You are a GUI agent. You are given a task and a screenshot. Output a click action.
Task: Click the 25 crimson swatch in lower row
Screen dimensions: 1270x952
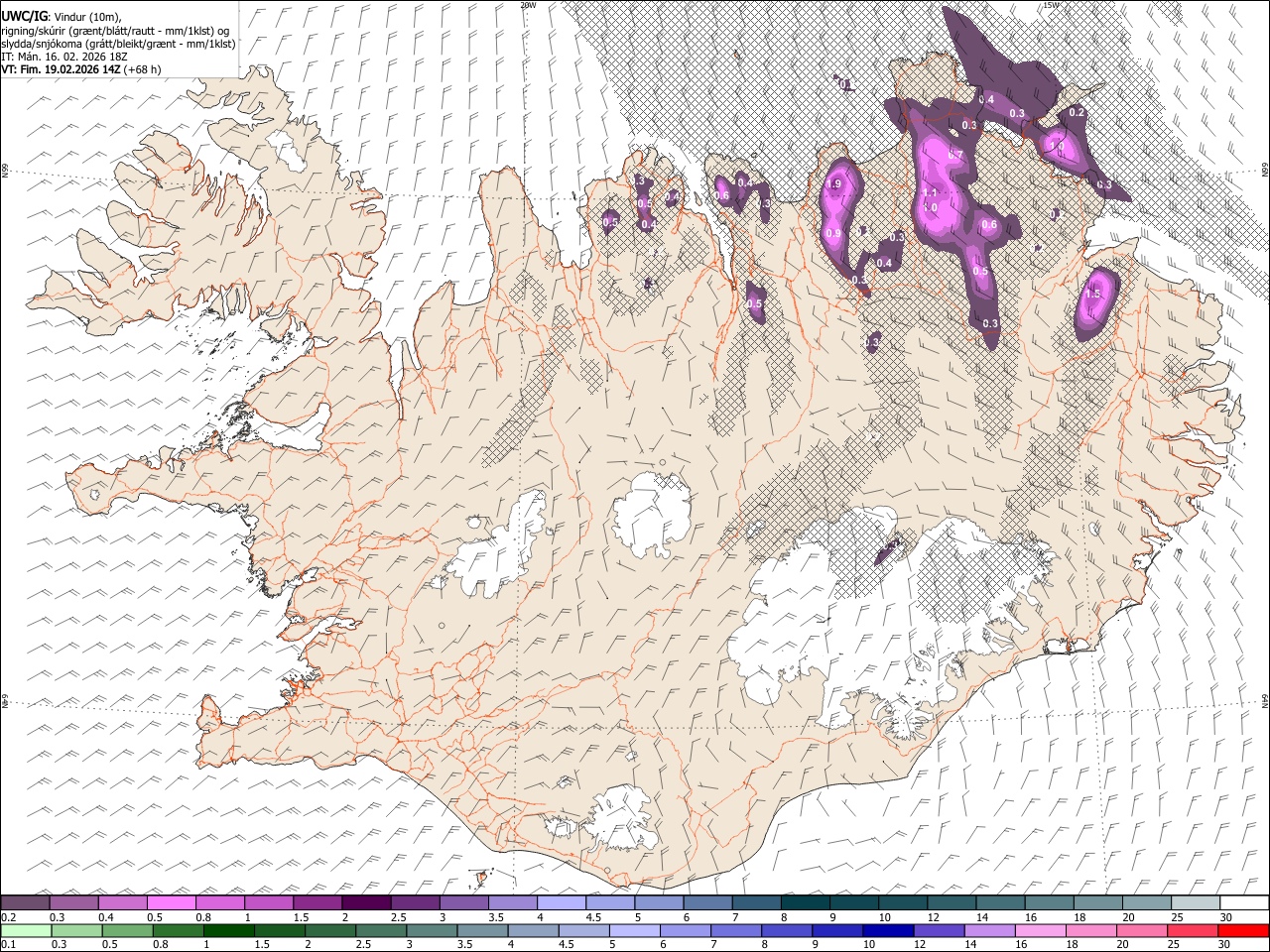[1194, 930]
